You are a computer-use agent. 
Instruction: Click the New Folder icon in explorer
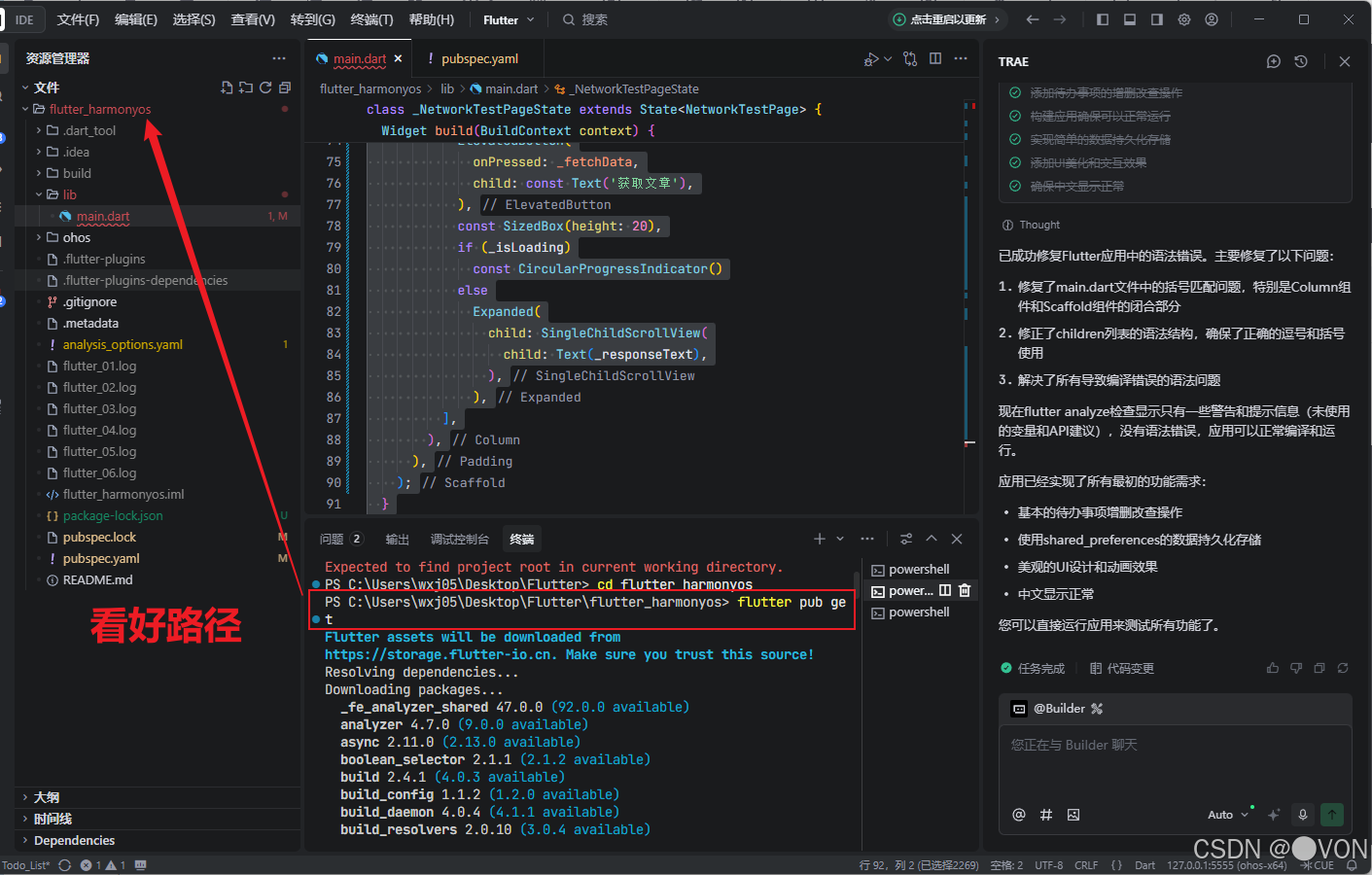coord(246,87)
